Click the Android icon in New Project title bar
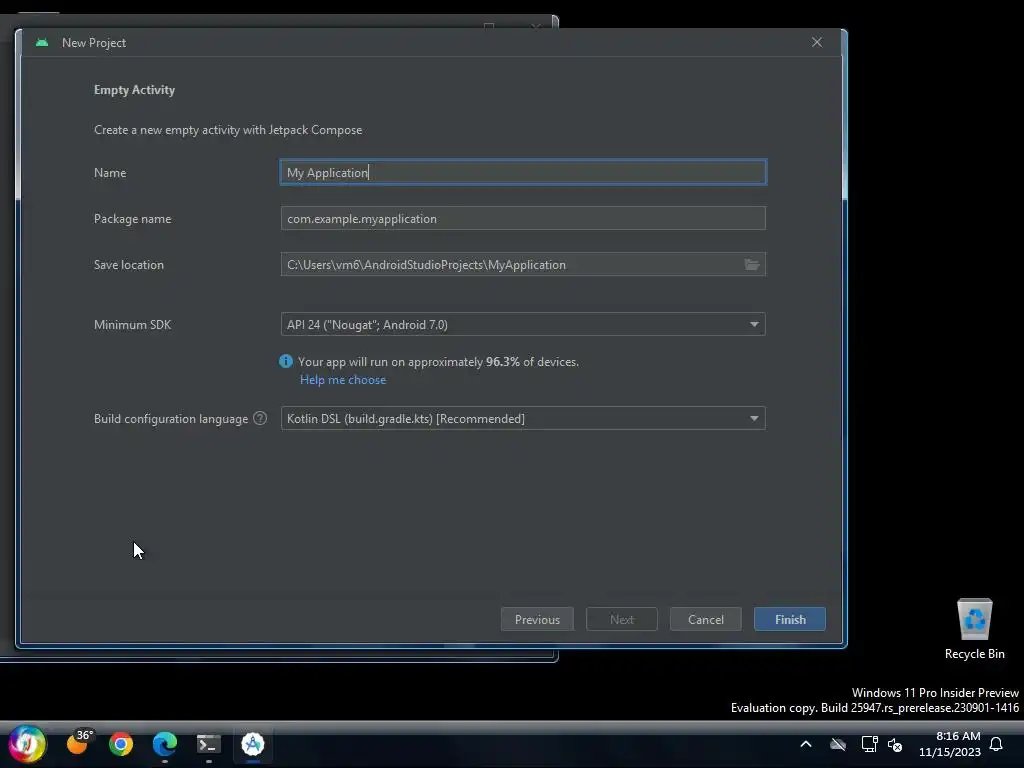 pos(42,42)
